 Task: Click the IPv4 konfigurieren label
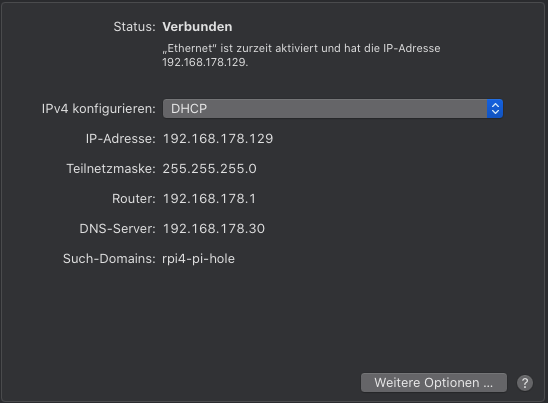(99, 109)
